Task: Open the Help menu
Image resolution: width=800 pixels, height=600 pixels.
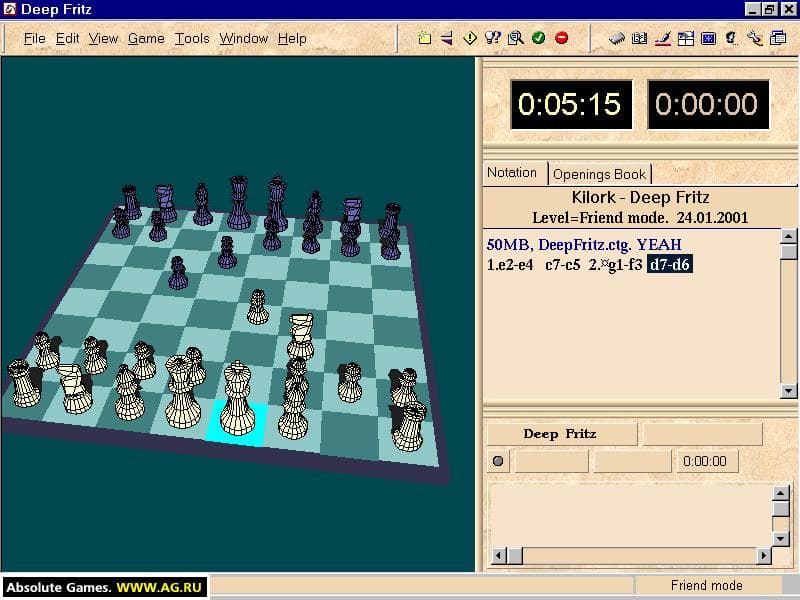Action: tap(292, 38)
